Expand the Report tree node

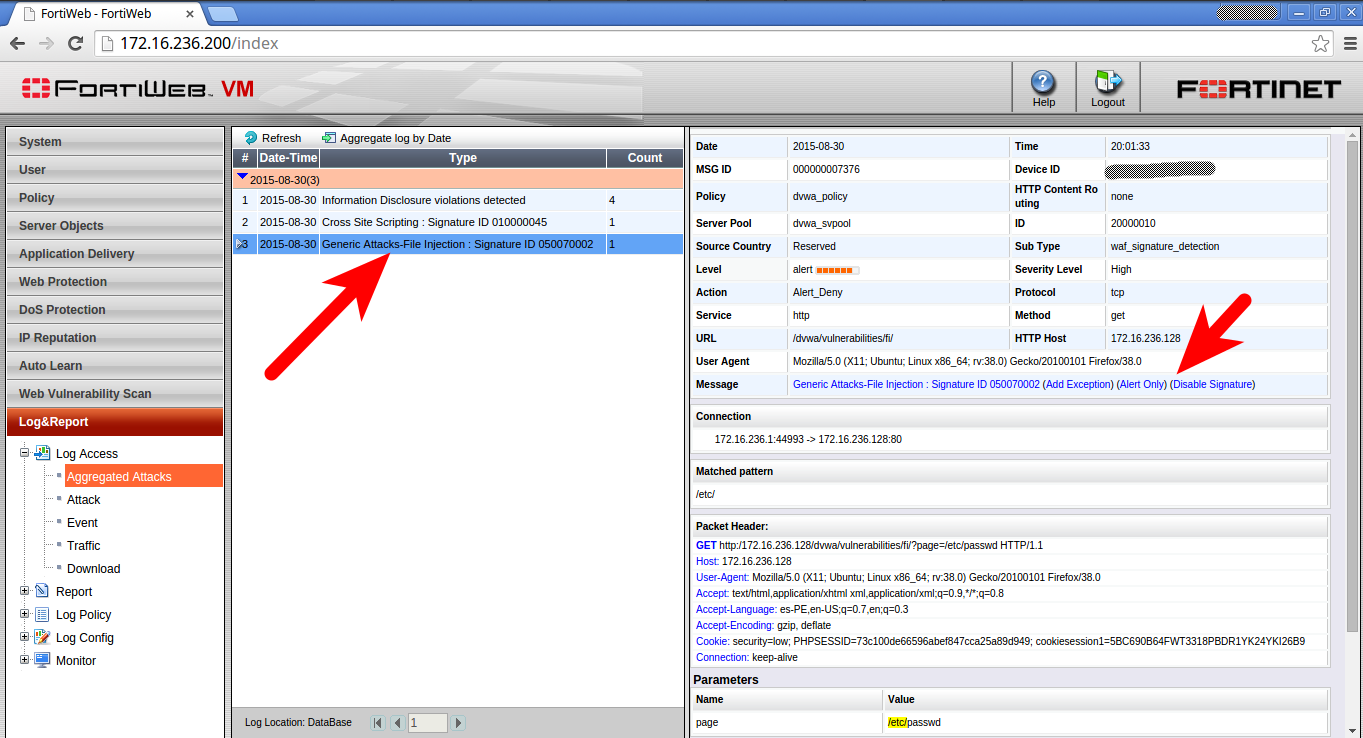(x=25, y=591)
